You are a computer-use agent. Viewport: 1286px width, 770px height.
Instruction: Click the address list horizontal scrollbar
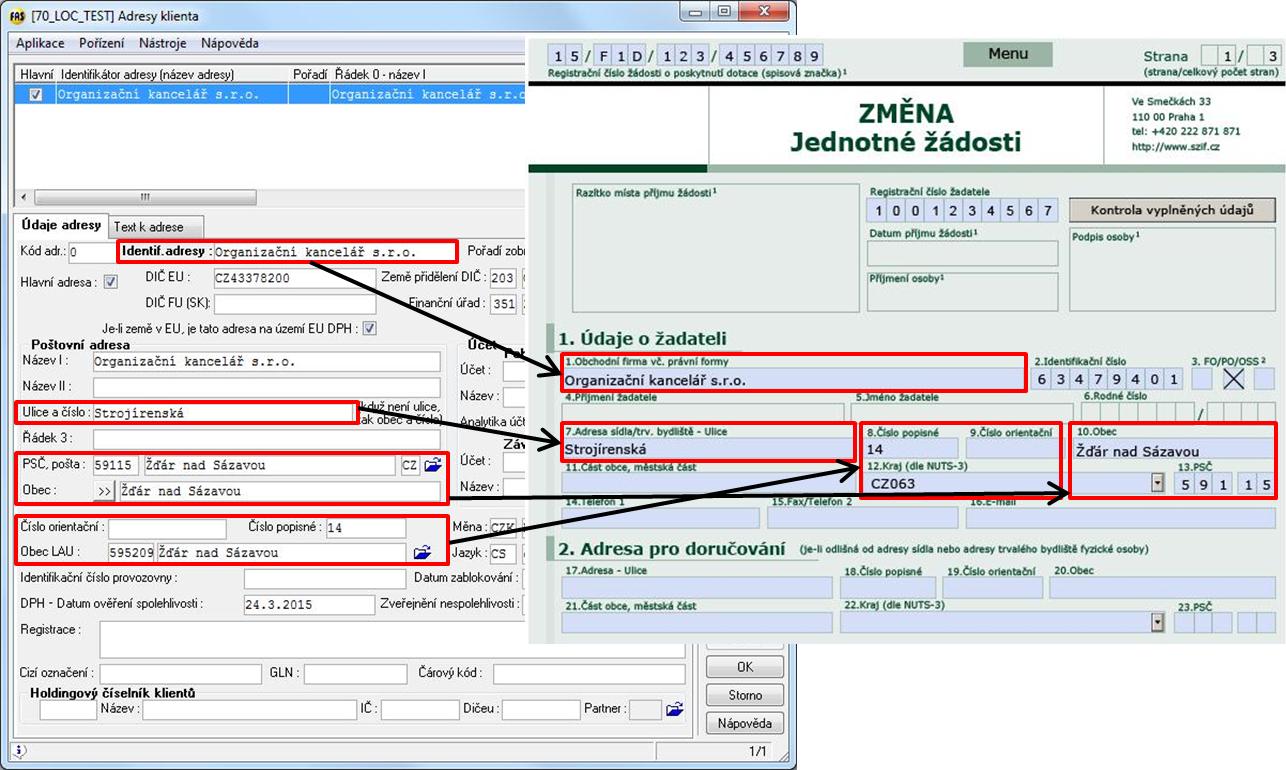(145, 197)
